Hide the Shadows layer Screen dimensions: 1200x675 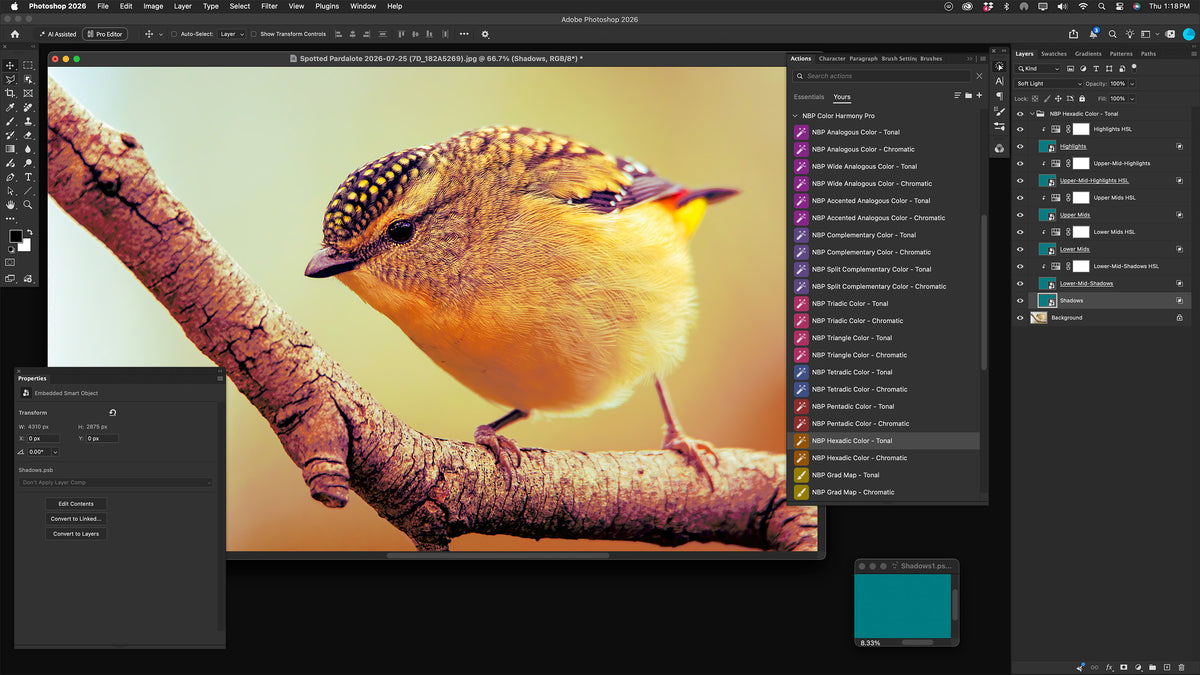click(1020, 301)
